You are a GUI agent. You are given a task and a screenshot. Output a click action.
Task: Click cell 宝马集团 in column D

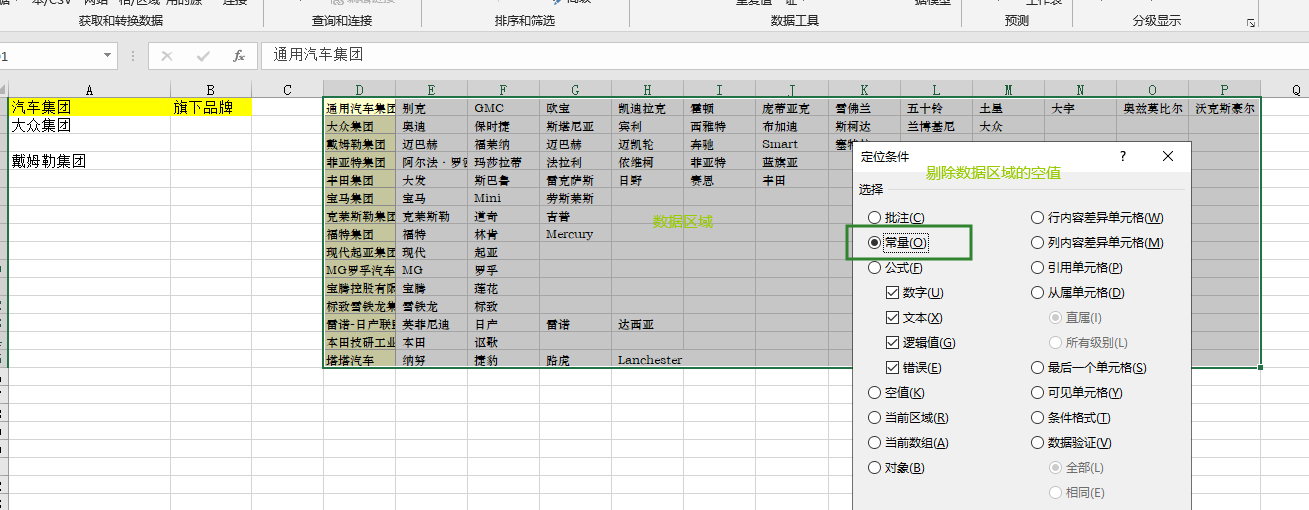360,198
